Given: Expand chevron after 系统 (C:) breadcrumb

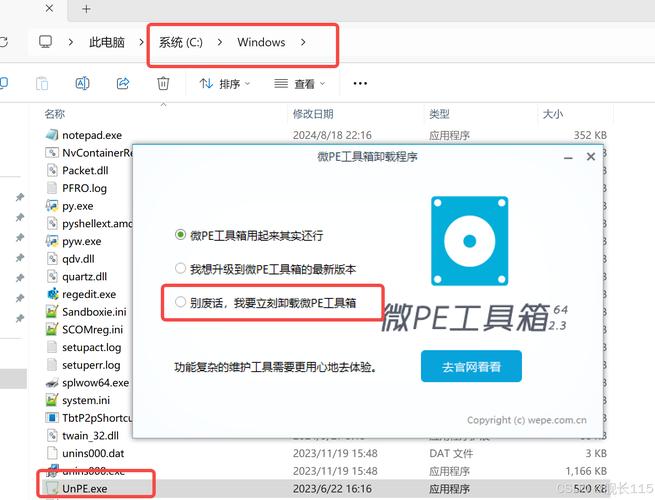Looking at the screenshot, I should click(x=220, y=42).
